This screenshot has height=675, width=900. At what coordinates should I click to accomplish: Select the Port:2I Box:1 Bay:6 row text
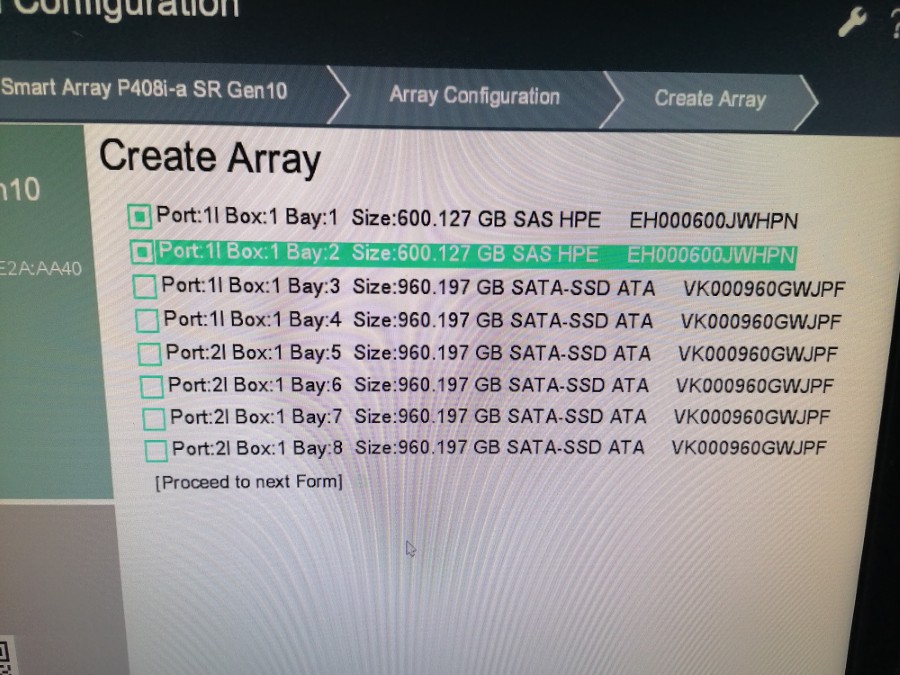501,385
